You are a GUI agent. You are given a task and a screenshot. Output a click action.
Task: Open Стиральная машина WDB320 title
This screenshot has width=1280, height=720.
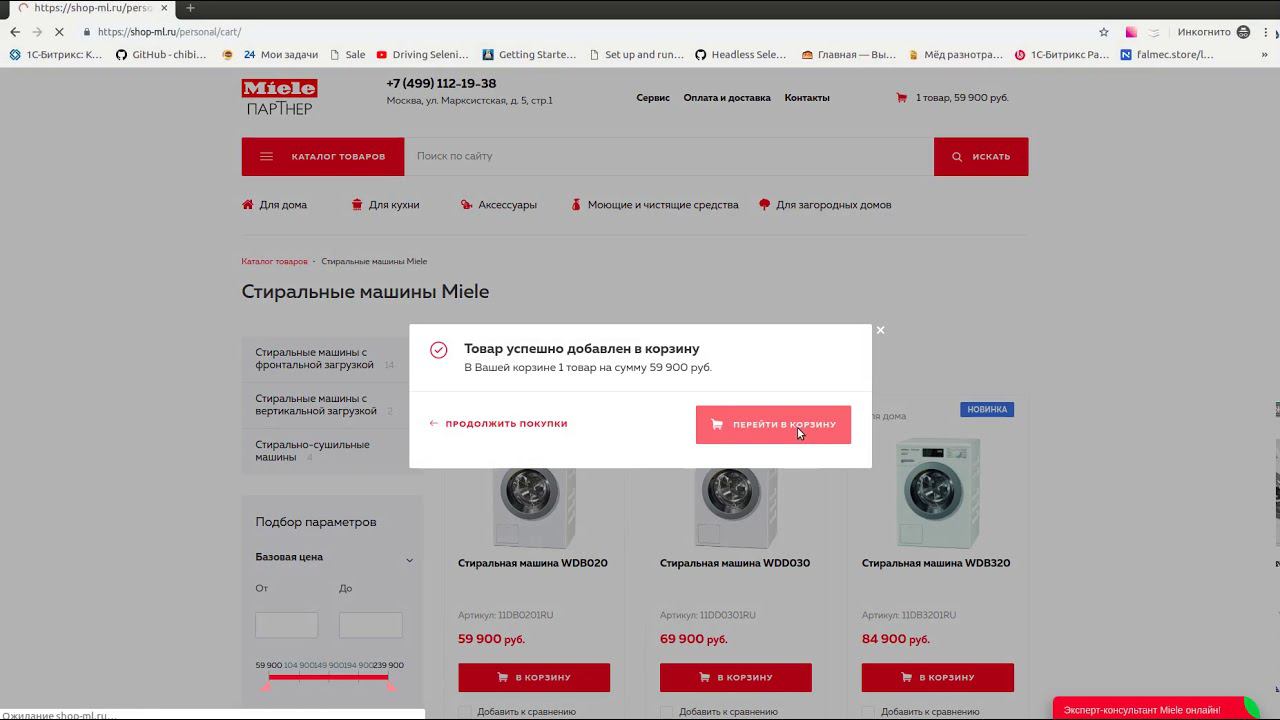pyautogui.click(x=936, y=563)
